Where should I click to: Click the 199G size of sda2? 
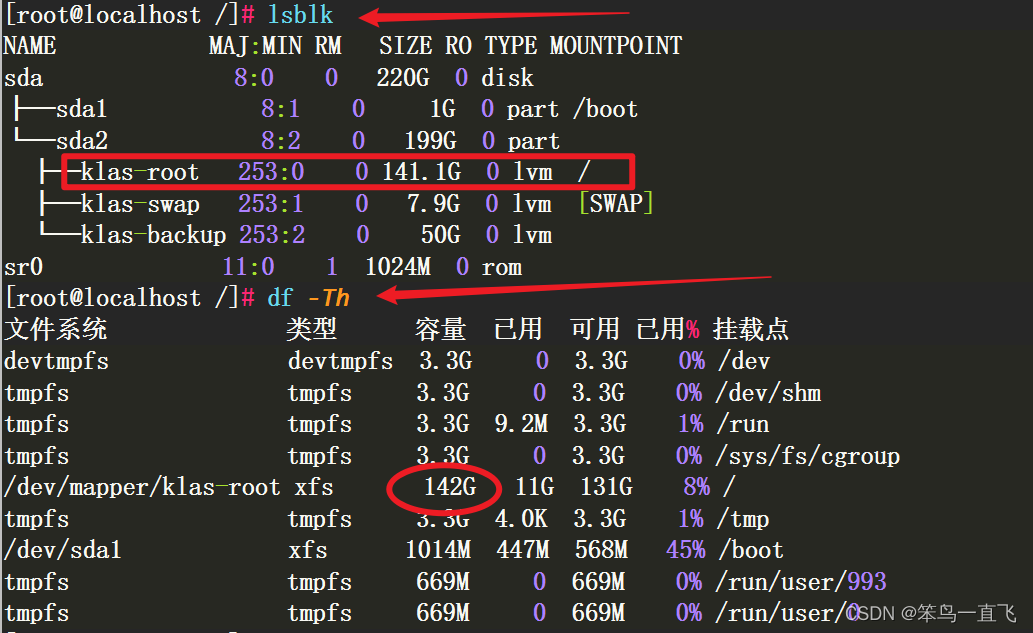[430, 141]
